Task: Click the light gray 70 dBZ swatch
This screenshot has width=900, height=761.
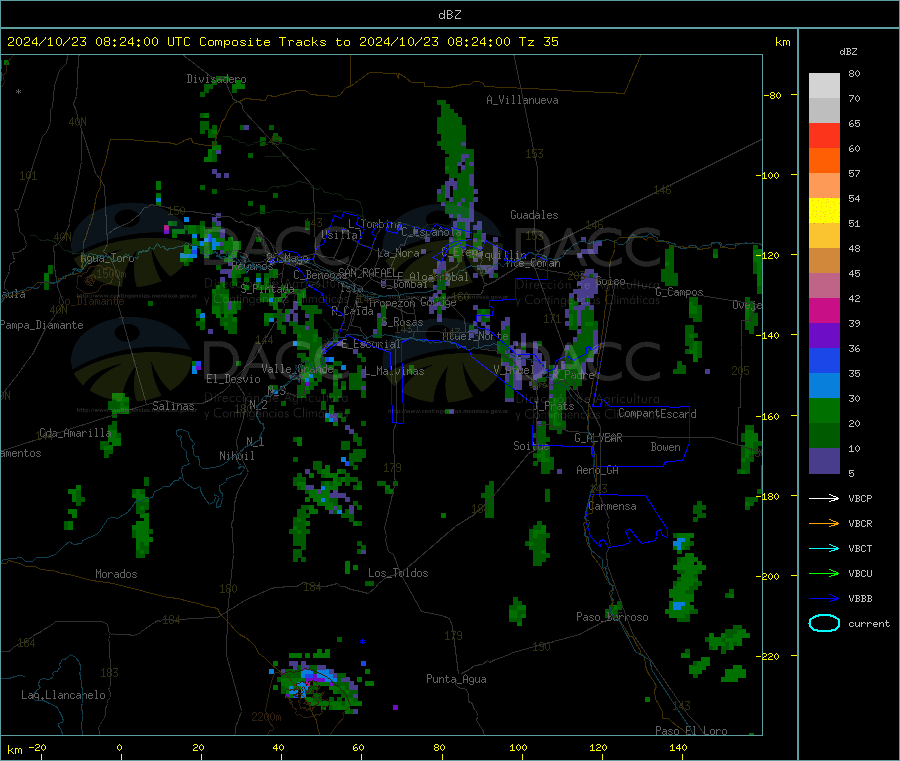Action: tap(824, 86)
